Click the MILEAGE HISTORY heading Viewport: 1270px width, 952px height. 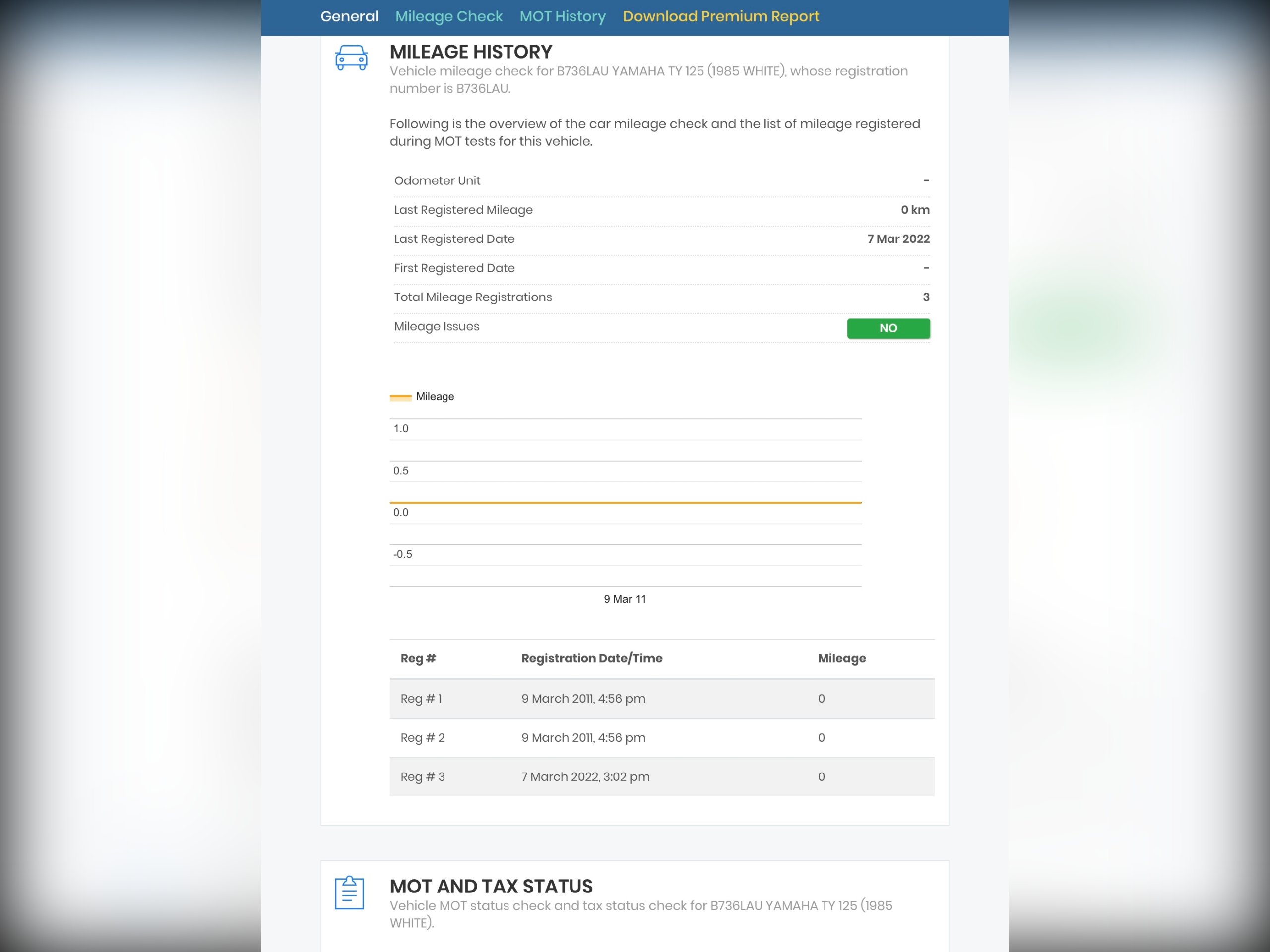pyautogui.click(x=471, y=52)
